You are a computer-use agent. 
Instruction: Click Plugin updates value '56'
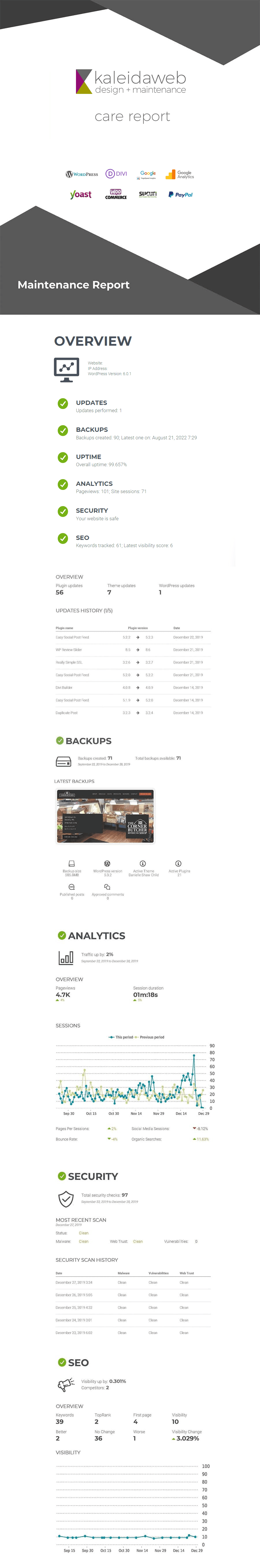tap(60, 592)
